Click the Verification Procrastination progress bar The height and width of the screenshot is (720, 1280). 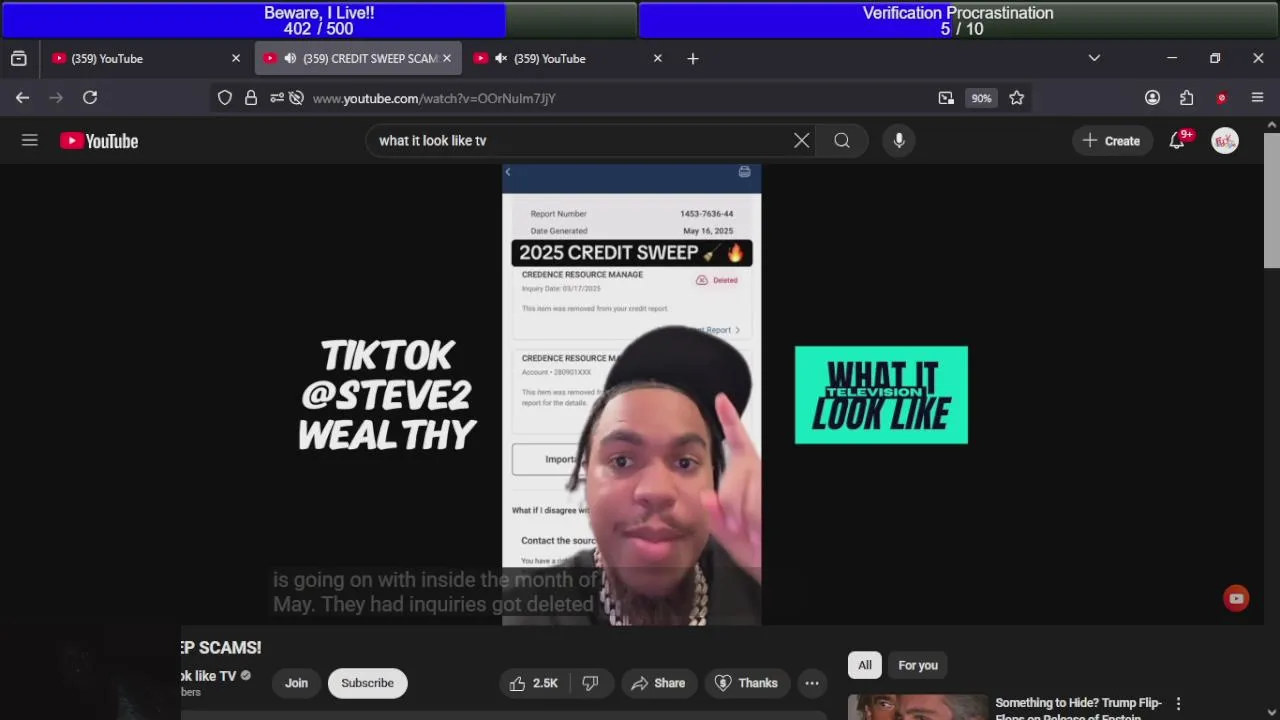[958, 20]
